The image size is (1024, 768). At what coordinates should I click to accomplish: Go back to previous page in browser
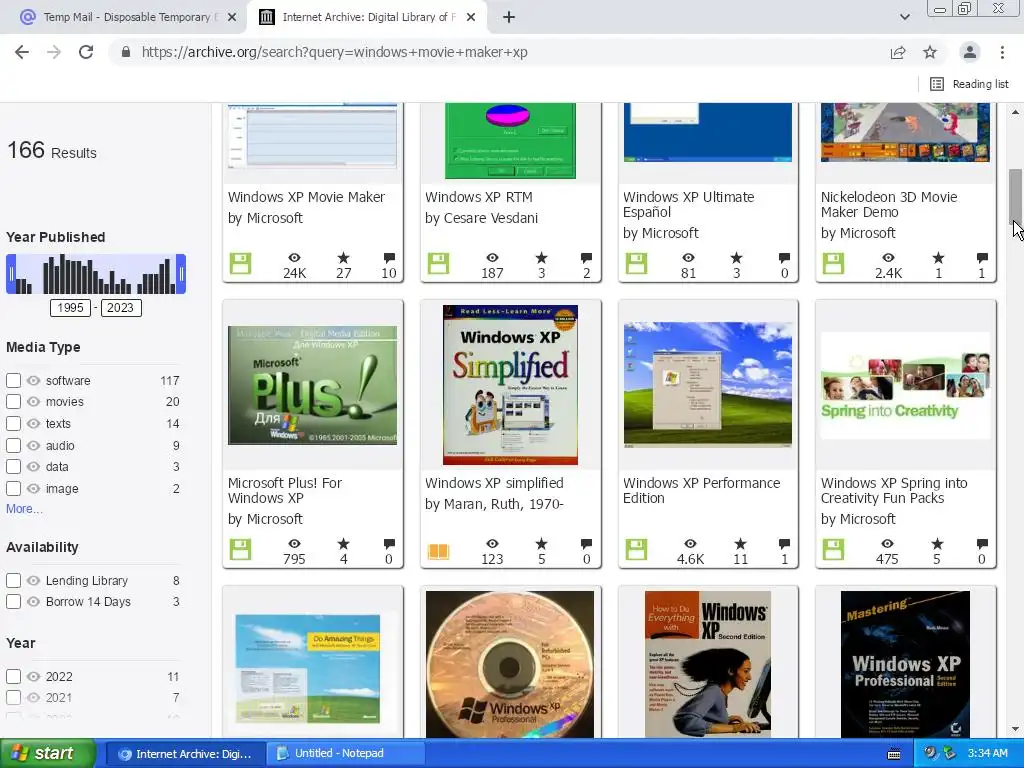click(22, 52)
